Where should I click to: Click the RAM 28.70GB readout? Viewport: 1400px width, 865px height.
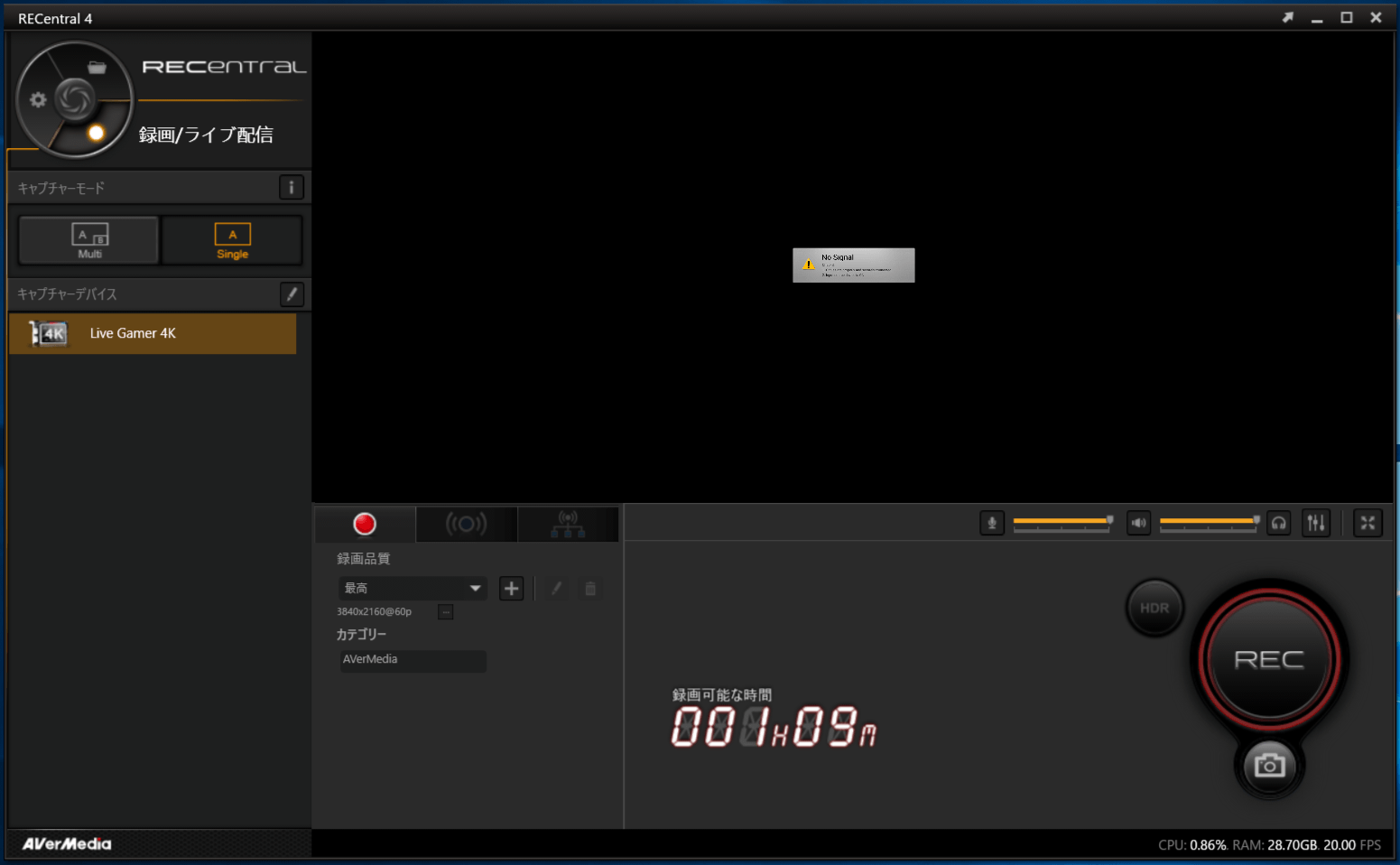[1275, 845]
